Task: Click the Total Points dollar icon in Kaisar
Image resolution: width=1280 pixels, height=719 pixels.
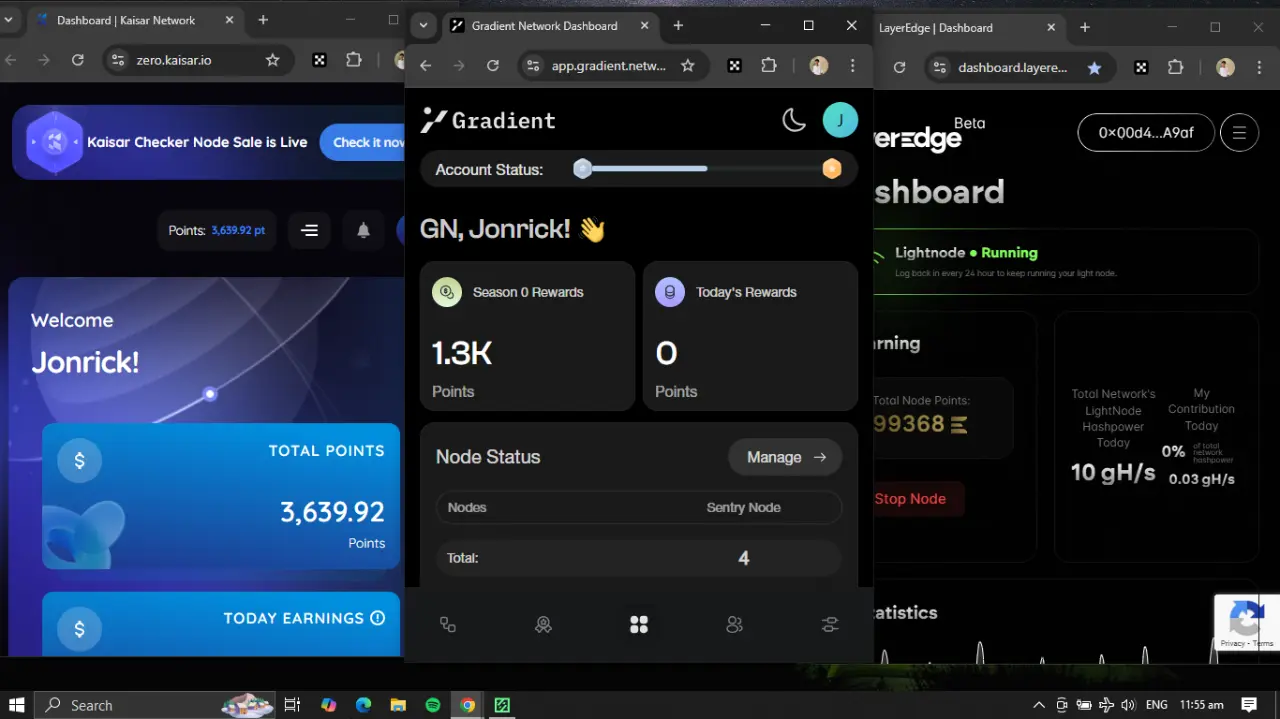Action: pyautogui.click(x=79, y=462)
